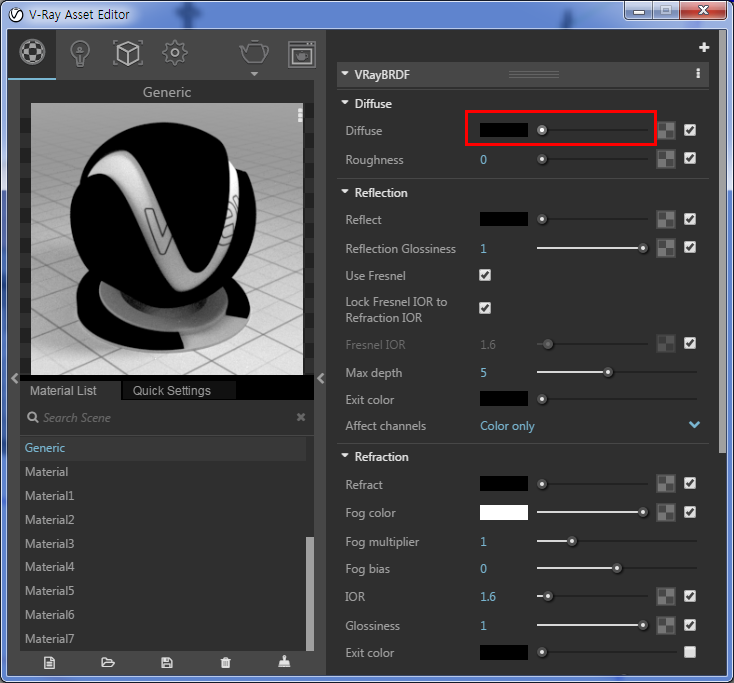Open the Reflect color swatch
Screen dimensions: 734x683
(504, 219)
